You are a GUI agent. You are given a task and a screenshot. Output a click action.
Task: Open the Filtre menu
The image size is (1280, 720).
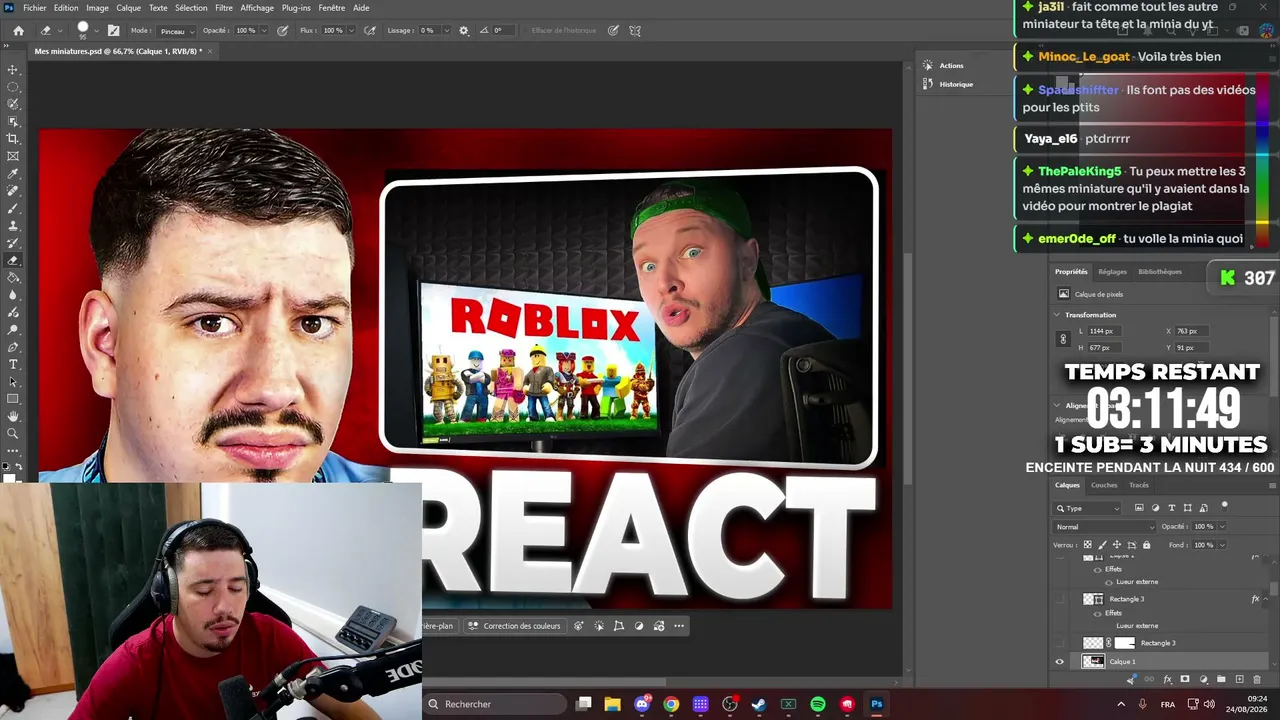coord(224,8)
